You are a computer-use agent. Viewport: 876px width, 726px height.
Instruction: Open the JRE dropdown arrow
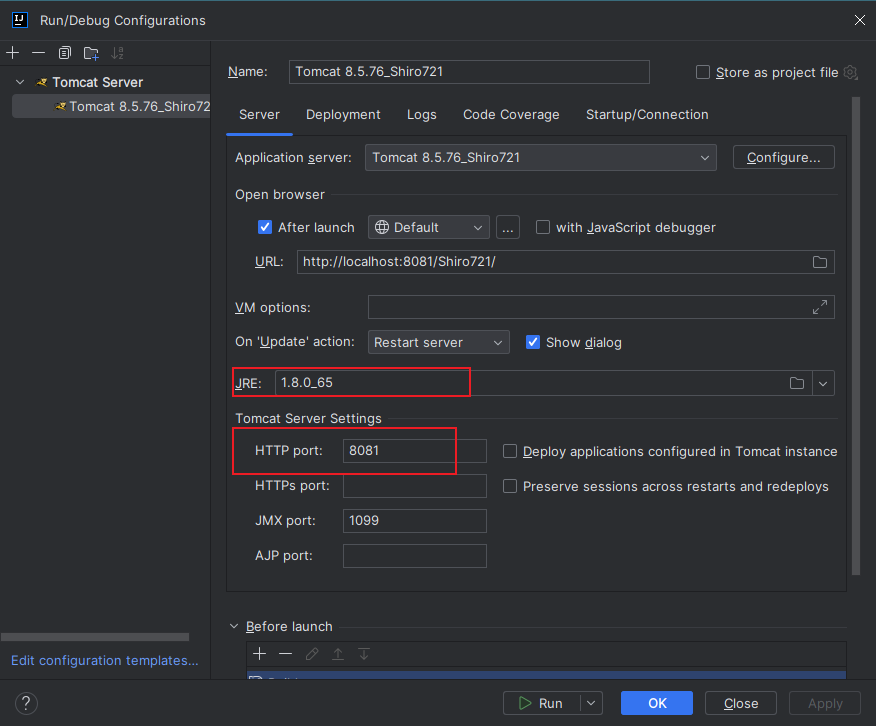coord(823,383)
